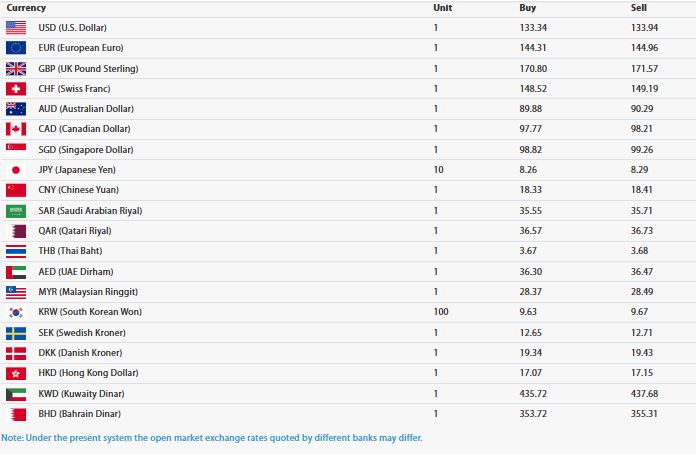696x454 pixels.
Task: Click the European Union flag icon
Action: coord(16,48)
